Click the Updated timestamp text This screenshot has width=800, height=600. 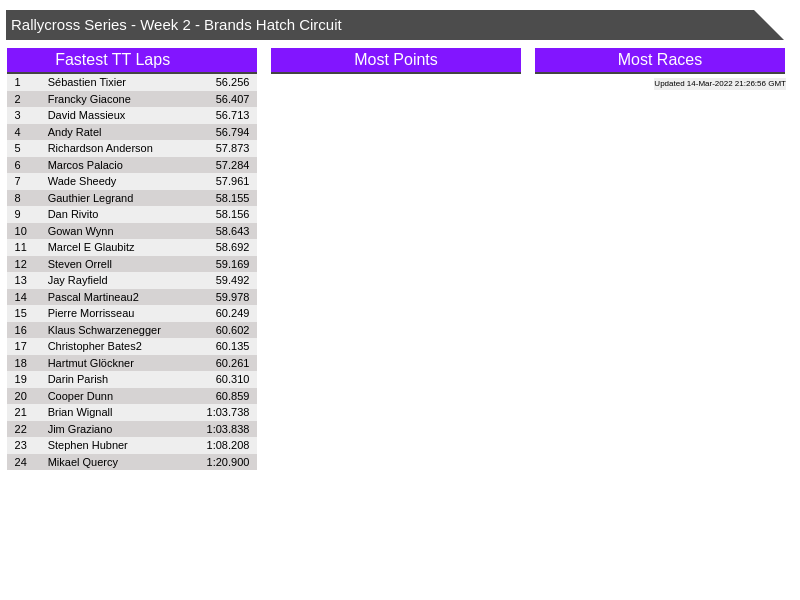[719, 84]
